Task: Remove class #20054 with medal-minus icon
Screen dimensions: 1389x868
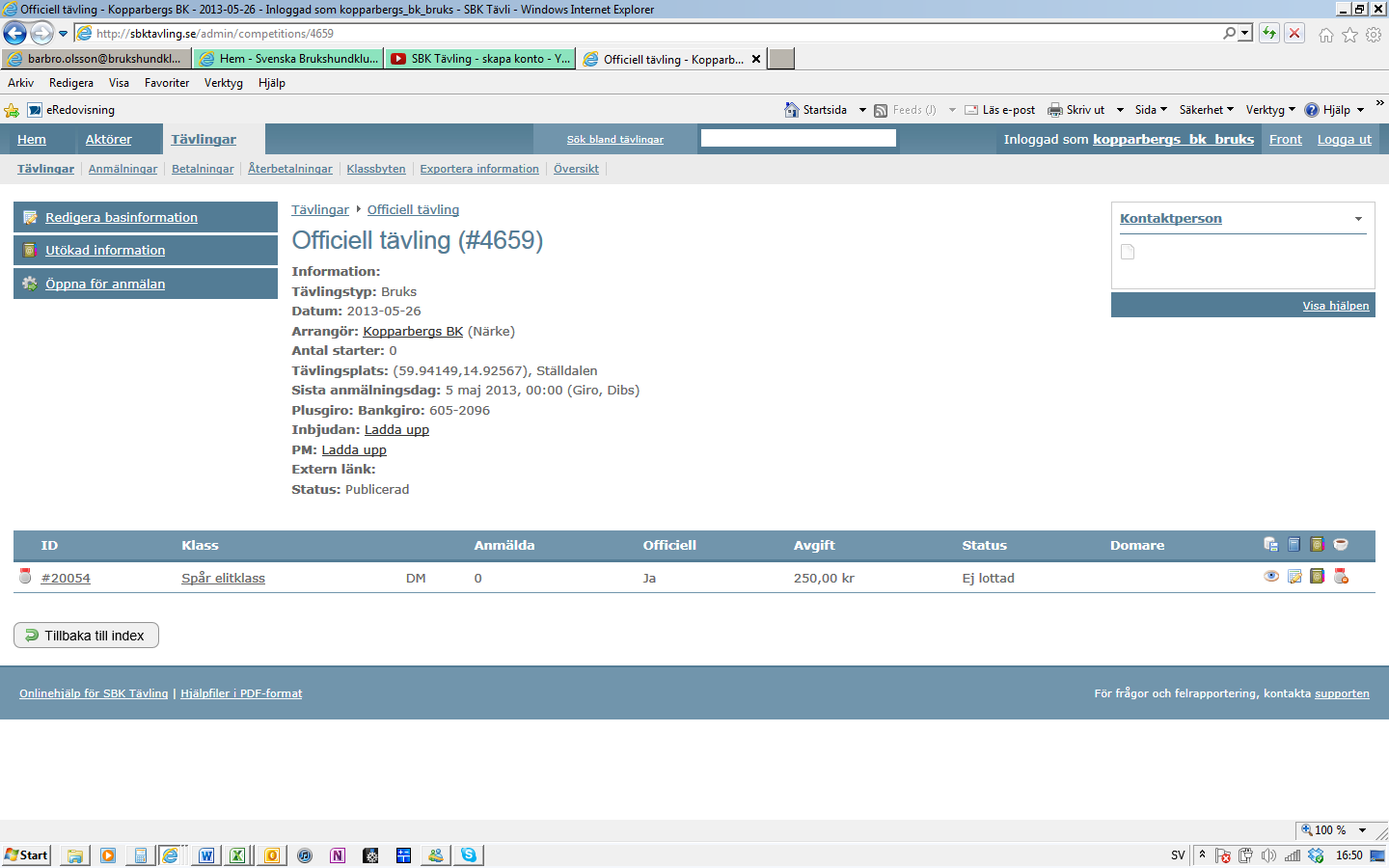Action: (x=1341, y=577)
